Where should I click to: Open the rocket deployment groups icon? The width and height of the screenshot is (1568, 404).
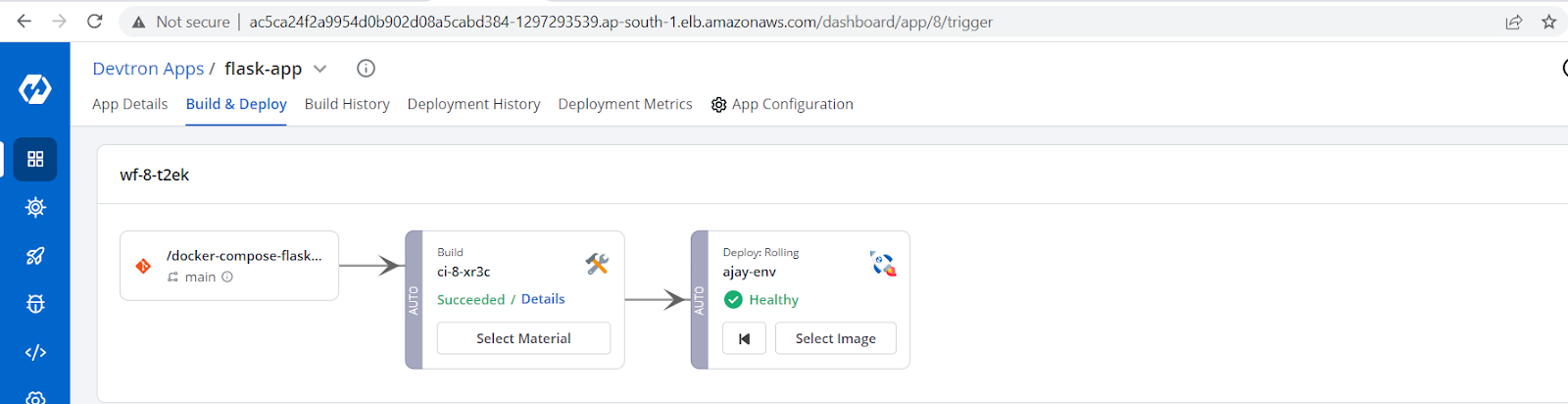(x=35, y=256)
